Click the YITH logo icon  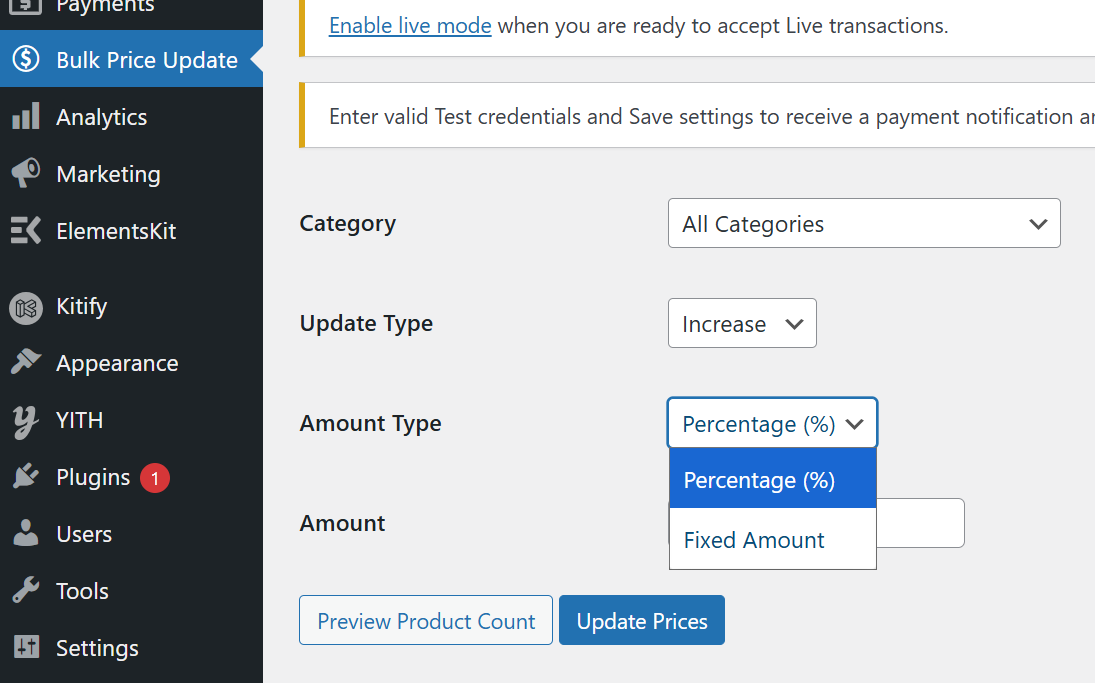coord(26,421)
